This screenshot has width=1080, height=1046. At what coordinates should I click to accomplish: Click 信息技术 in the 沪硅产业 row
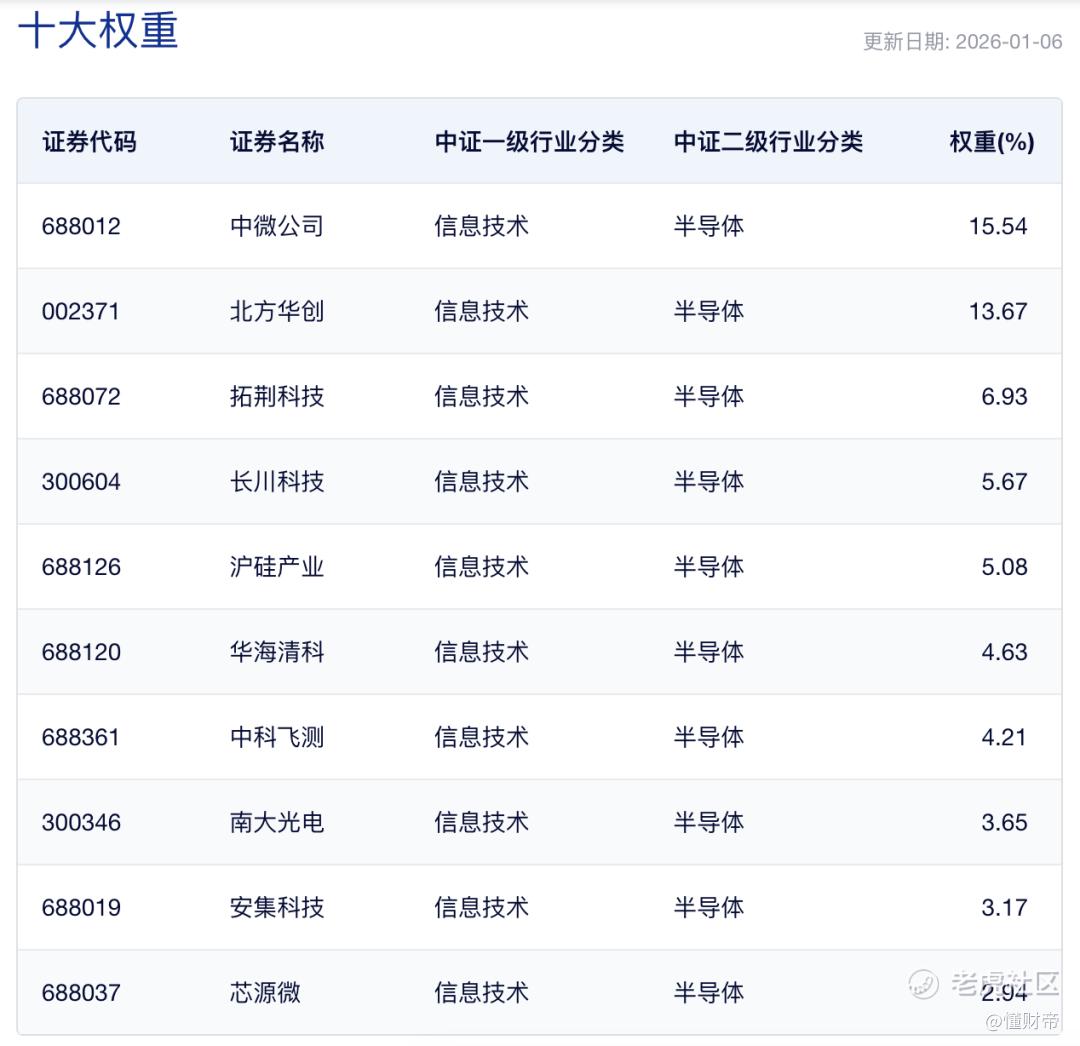tap(481, 567)
